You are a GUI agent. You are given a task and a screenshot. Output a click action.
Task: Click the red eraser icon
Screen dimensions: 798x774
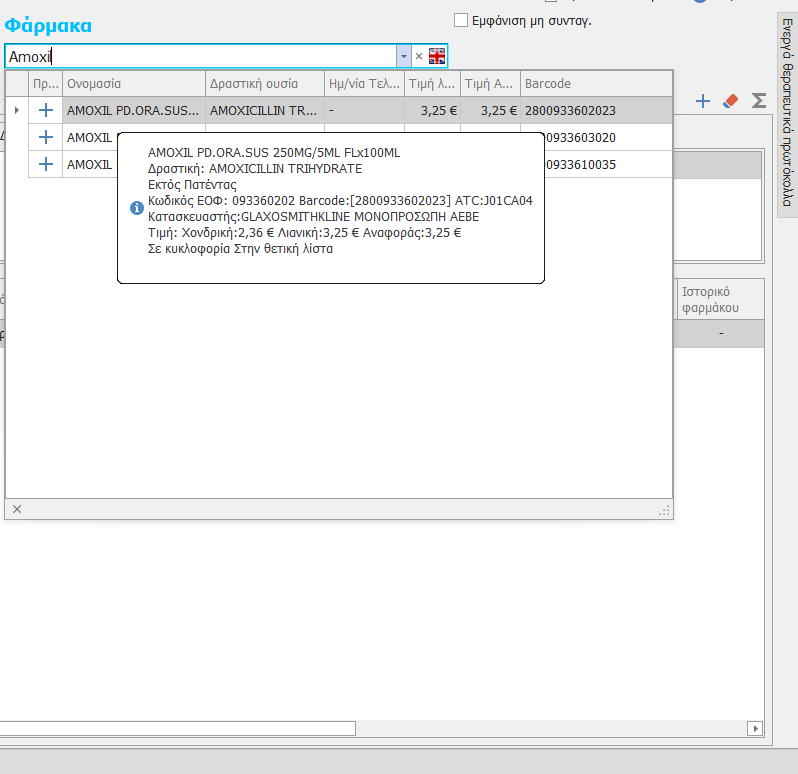pyautogui.click(x=730, y=101)
